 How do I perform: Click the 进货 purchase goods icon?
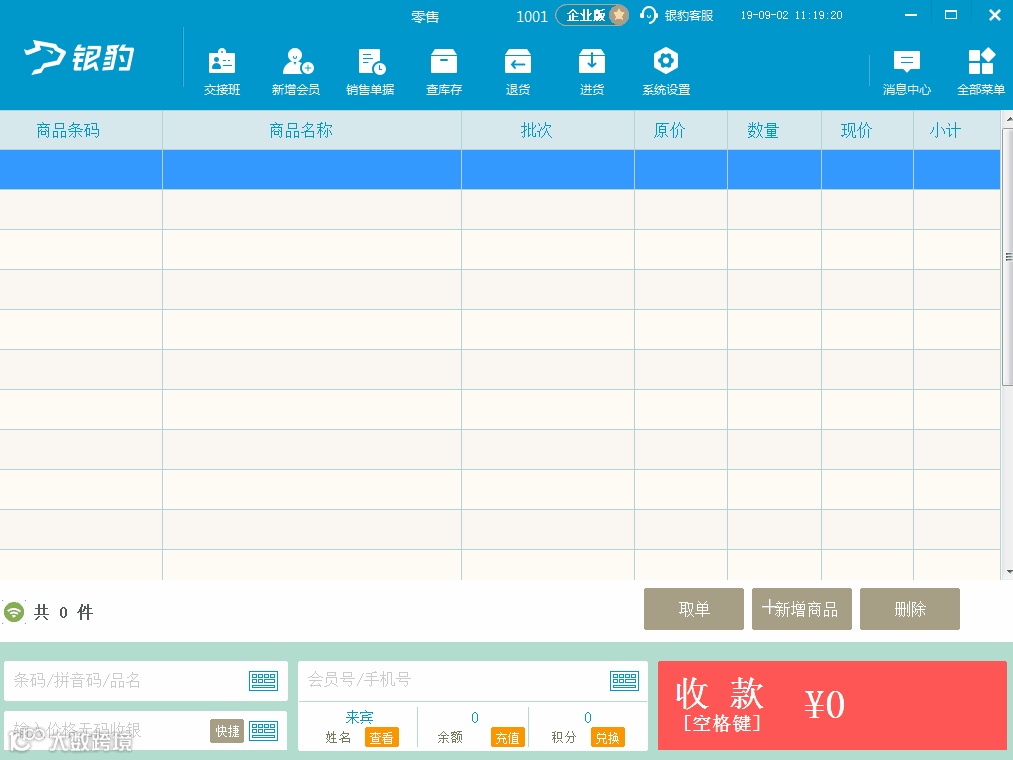pos(592,72)
